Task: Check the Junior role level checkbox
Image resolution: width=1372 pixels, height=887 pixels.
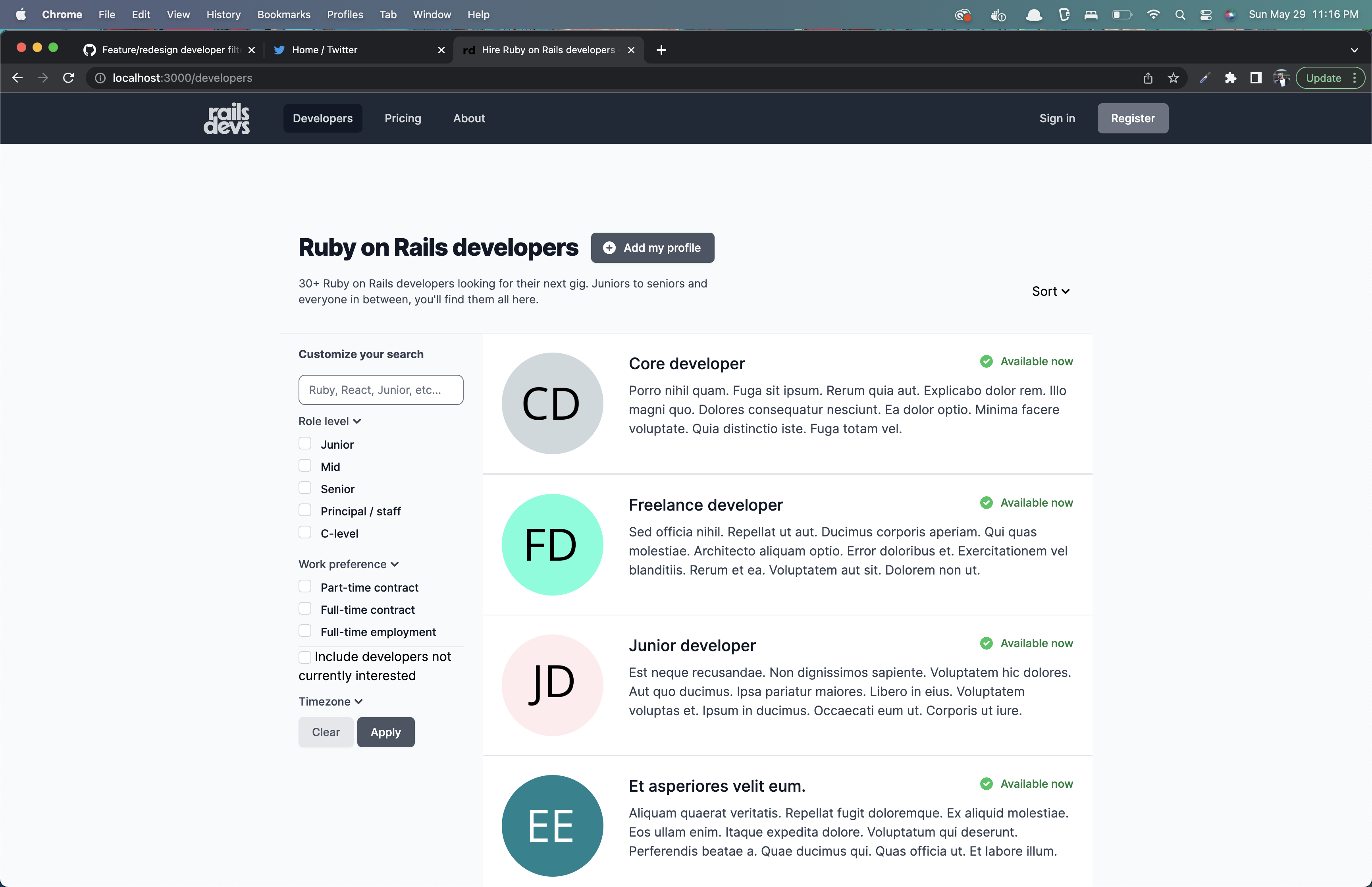Action: (304, 443)
